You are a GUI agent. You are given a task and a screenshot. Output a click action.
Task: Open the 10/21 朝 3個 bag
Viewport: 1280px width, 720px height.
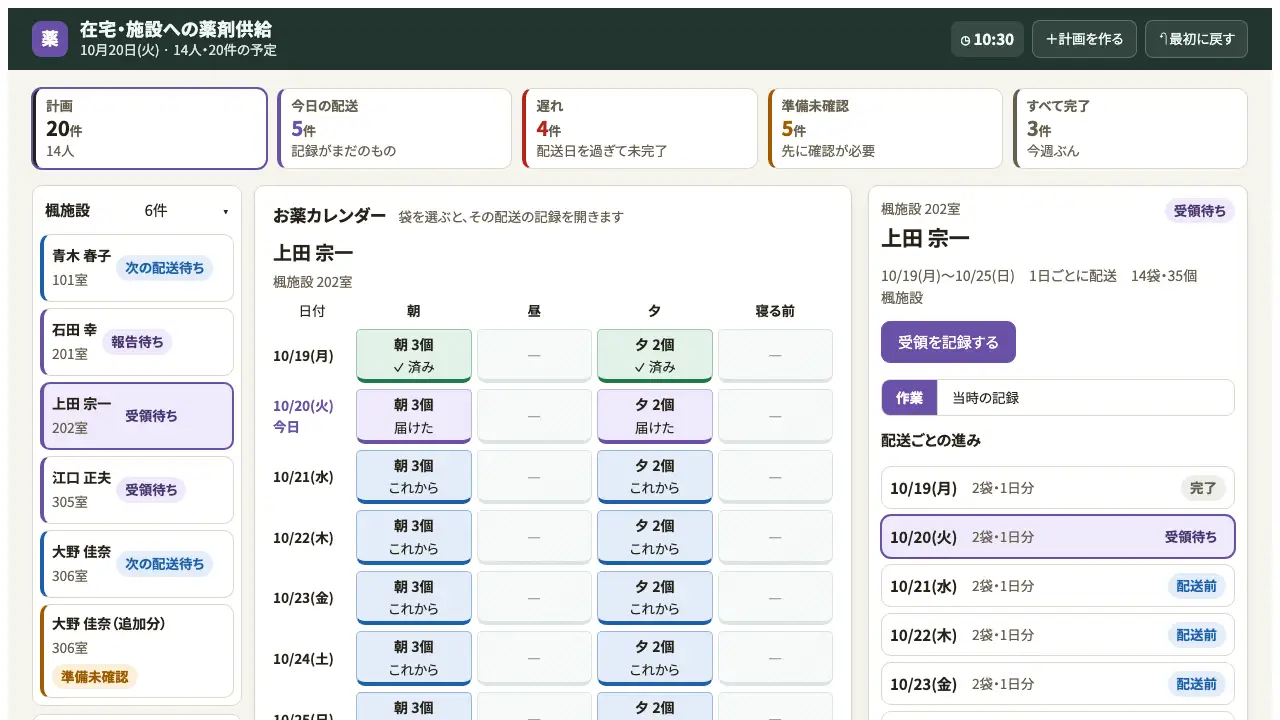[x=414, y=477]
